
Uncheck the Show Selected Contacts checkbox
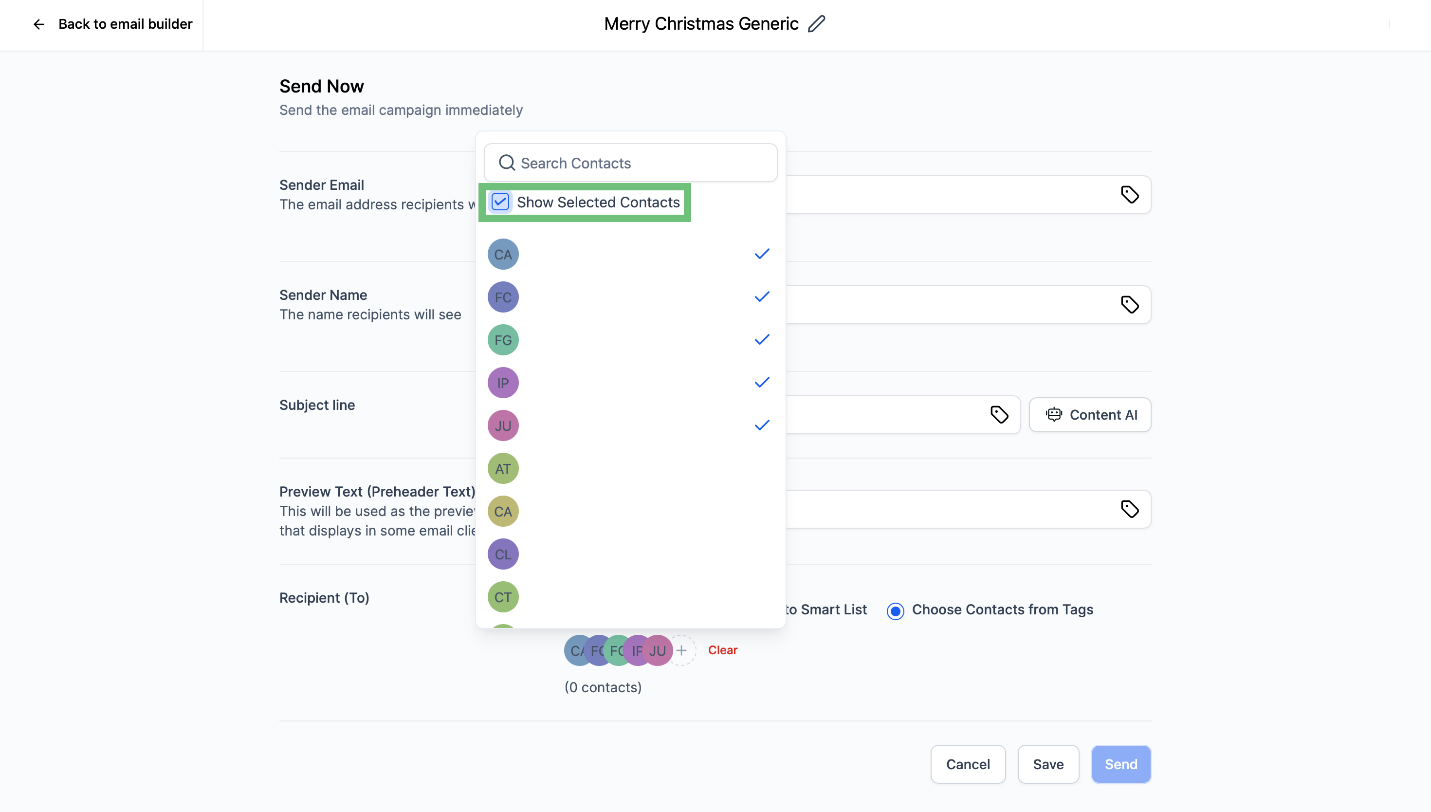[x=501, y=202]
